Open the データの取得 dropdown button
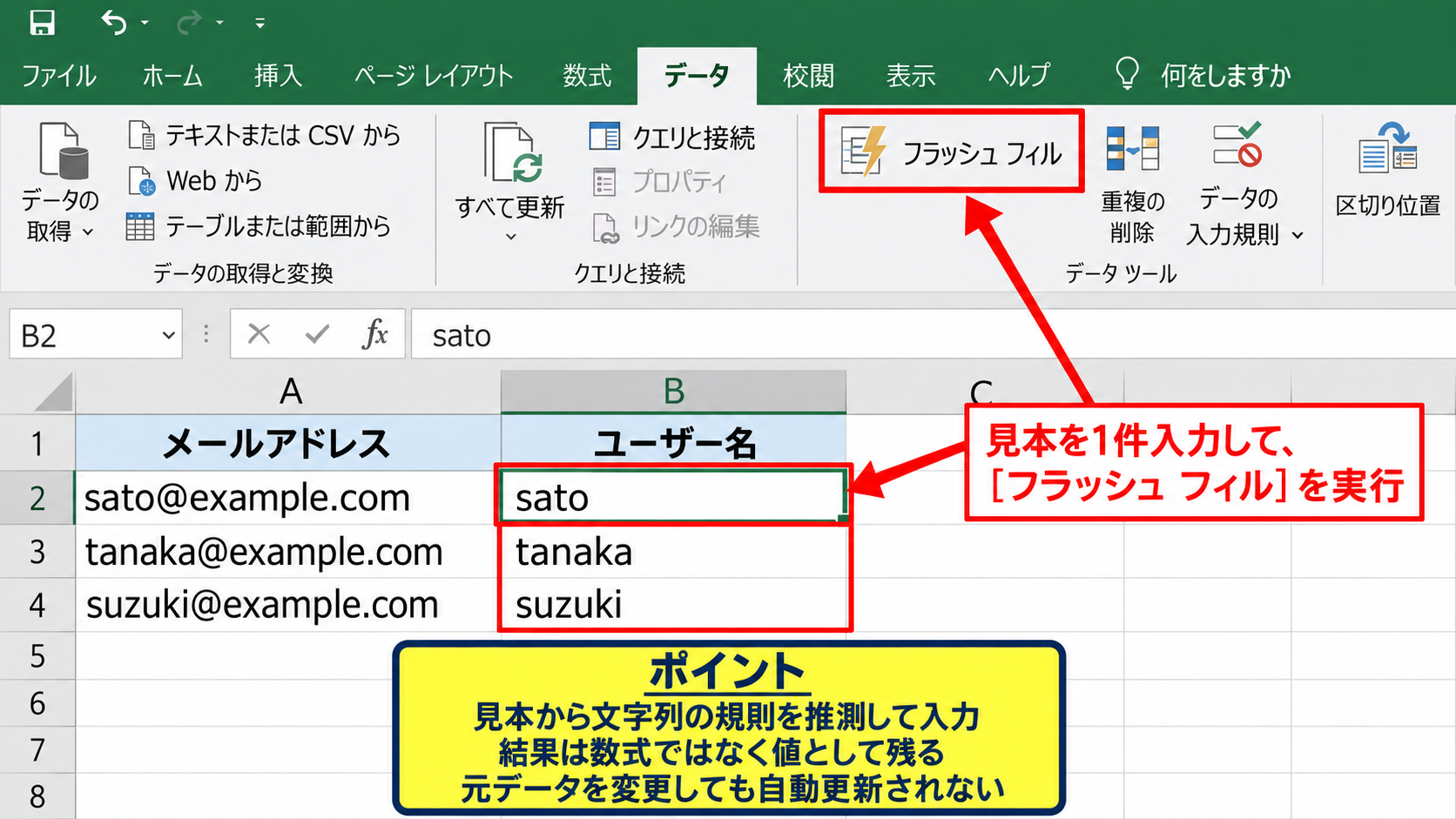This screenshot has height=819, width=1456. 59,183
